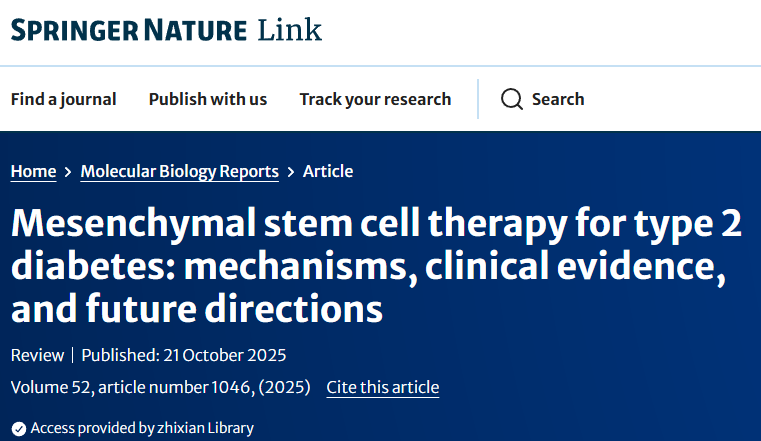The height and width of the screenshot is (441, 761).
Task: Click the Search label in header
Action: click(x=558, y=99)
